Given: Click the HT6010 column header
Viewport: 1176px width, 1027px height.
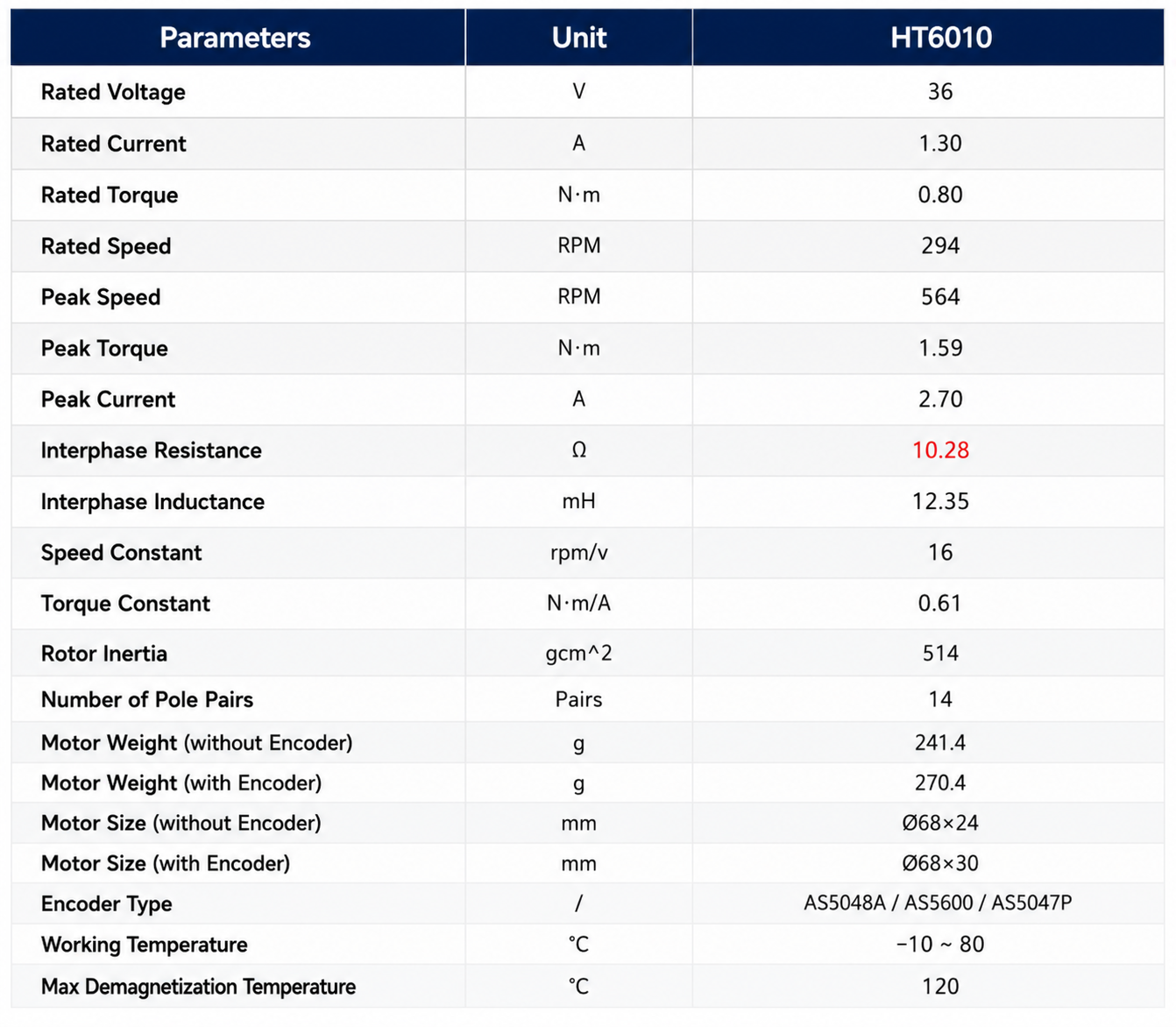Looking at the screenshot, I should (940, 38).
